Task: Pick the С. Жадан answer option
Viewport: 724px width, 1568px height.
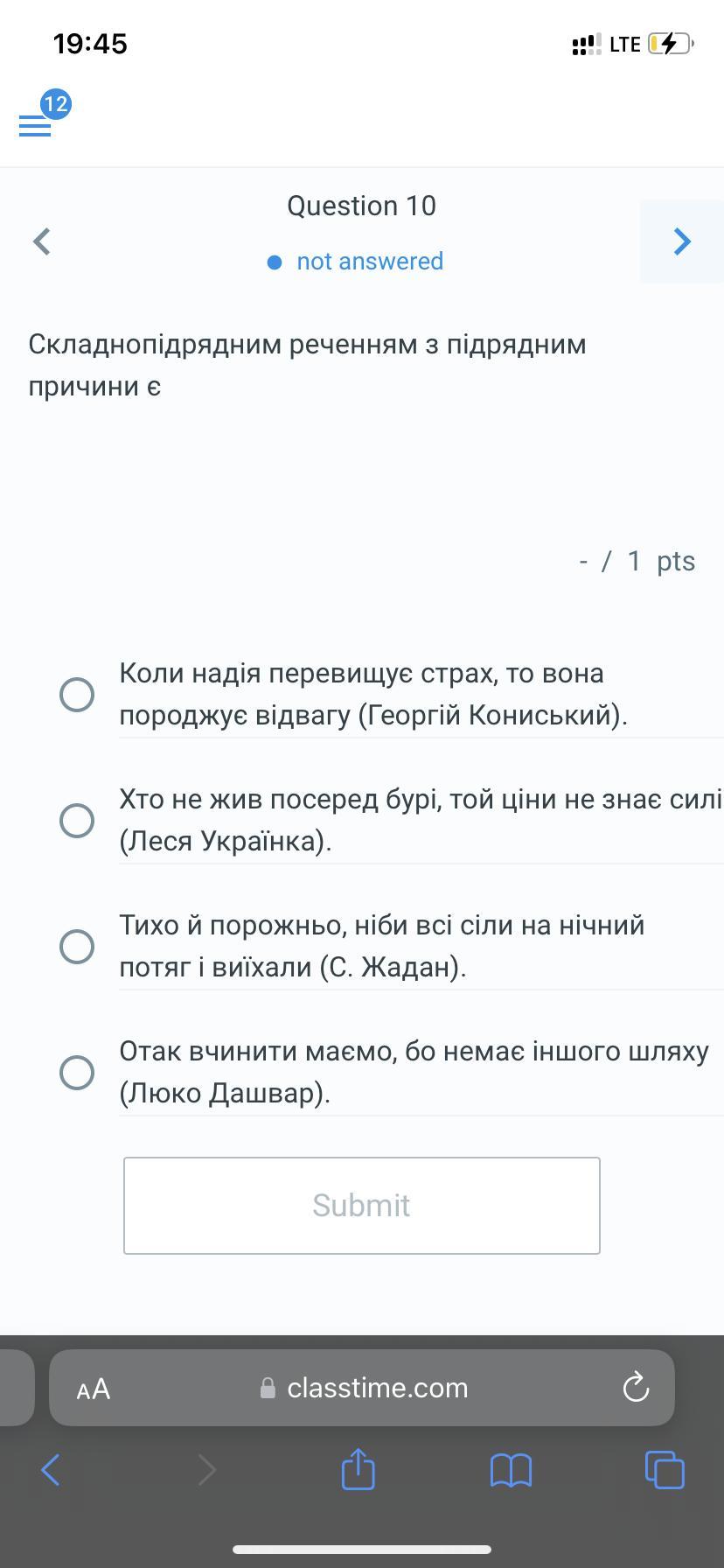Action: [77, 947]
